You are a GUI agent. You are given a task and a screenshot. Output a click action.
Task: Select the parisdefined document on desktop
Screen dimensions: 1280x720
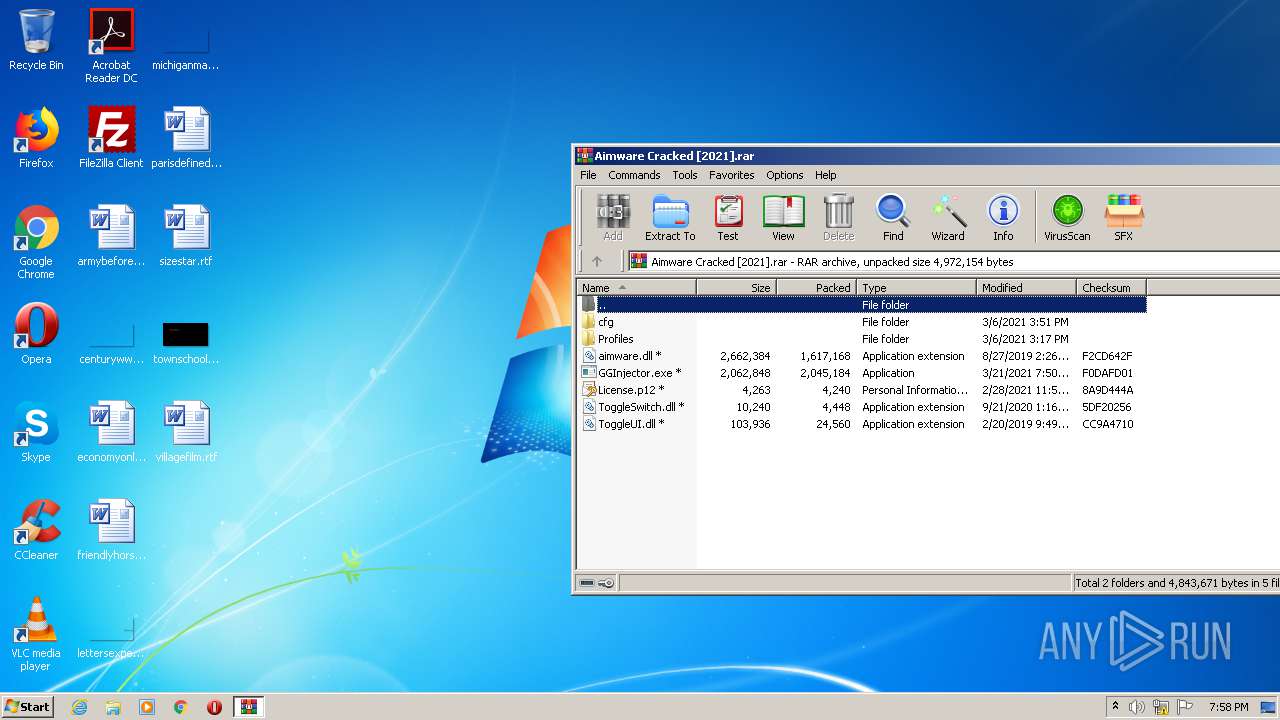186,138
